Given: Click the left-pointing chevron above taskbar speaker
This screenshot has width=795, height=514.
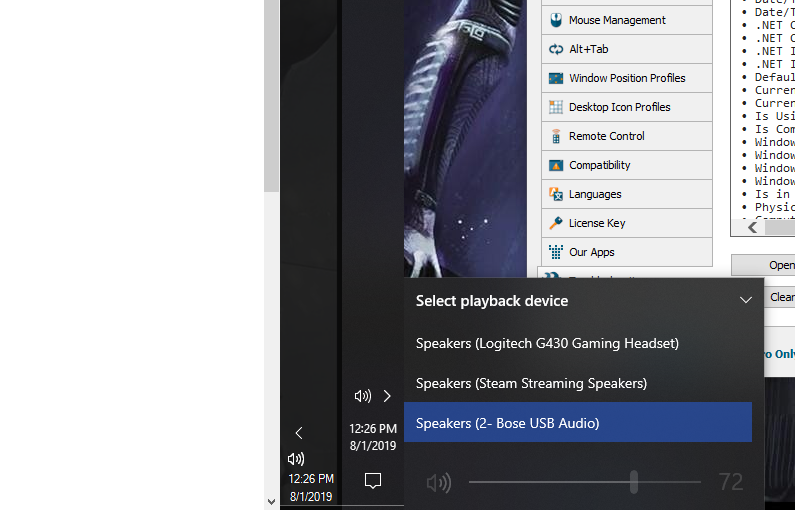Looking at the screenshot, I should point(298,433).
